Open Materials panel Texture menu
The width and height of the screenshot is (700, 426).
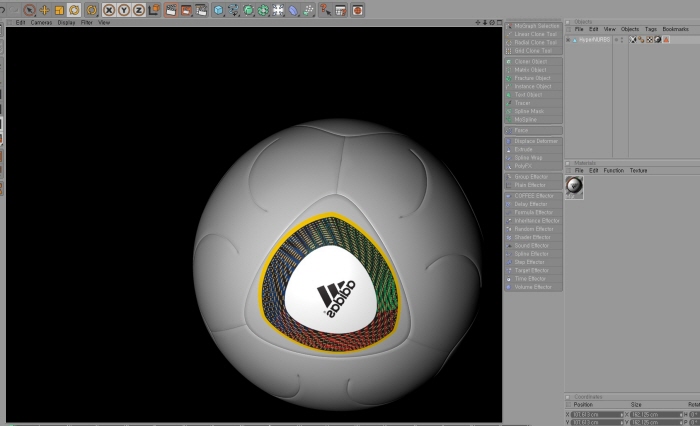638,171
